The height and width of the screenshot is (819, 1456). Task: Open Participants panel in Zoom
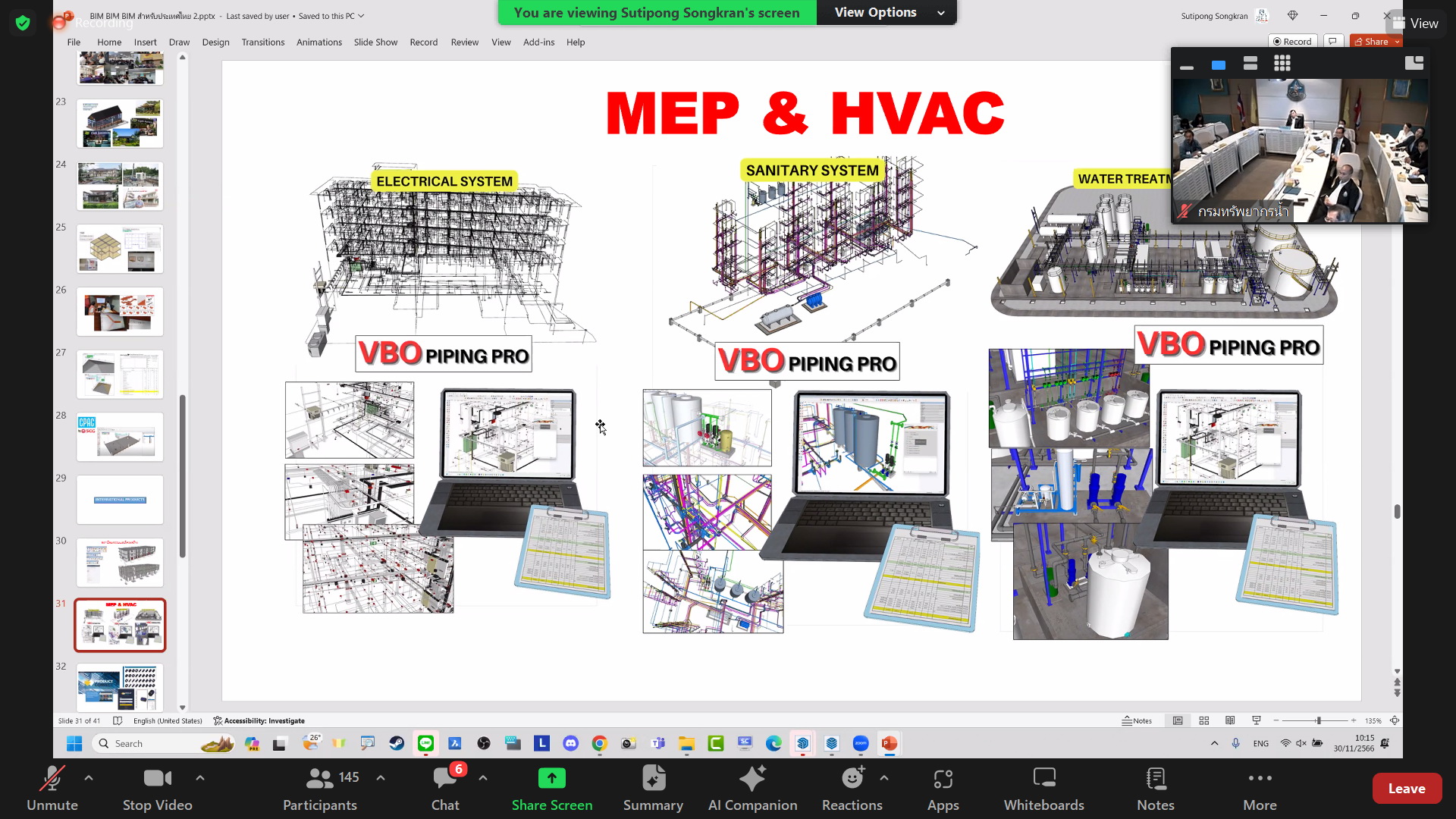[x=320, y=789]
